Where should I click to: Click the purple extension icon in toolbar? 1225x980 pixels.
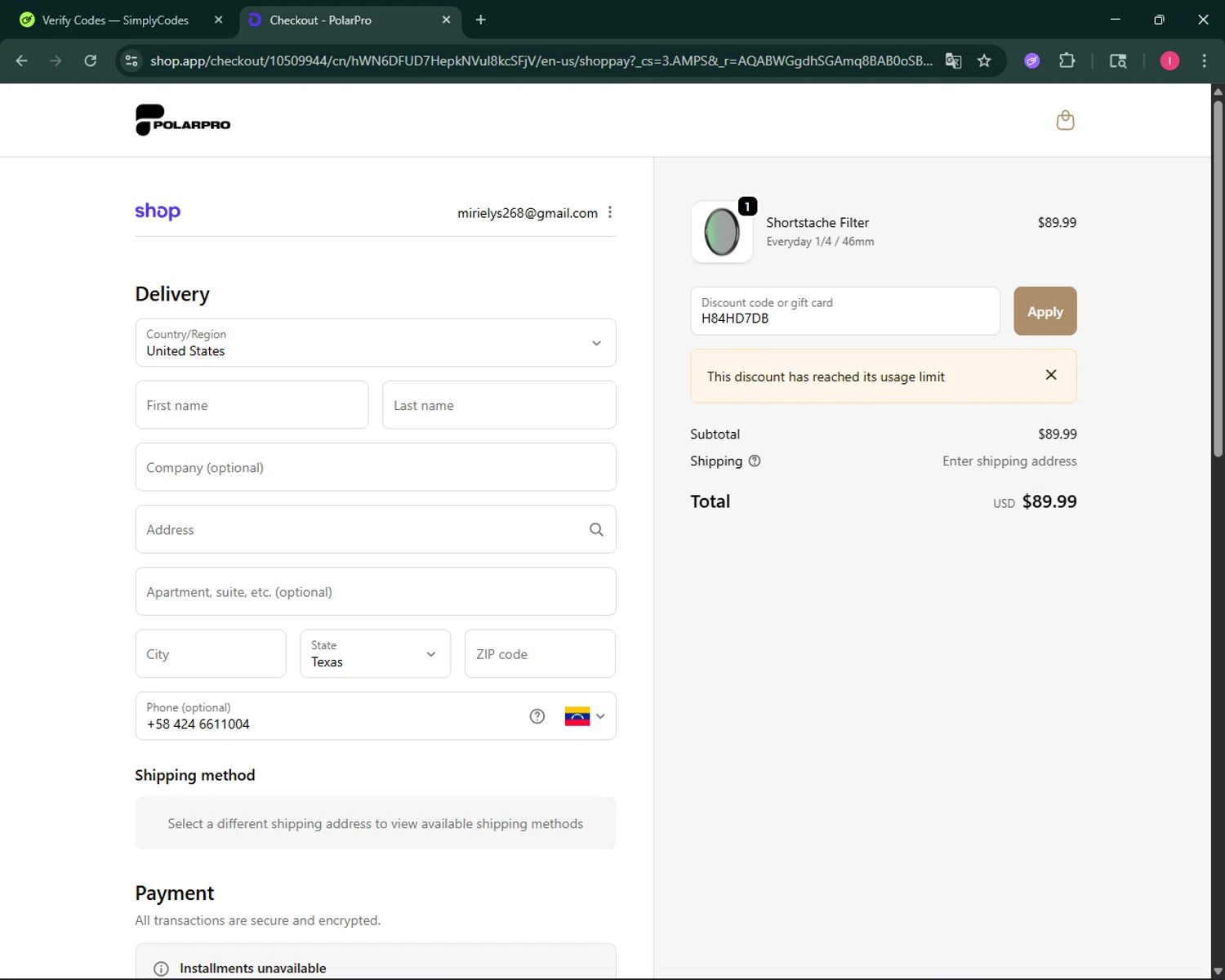coord(1032,60)
